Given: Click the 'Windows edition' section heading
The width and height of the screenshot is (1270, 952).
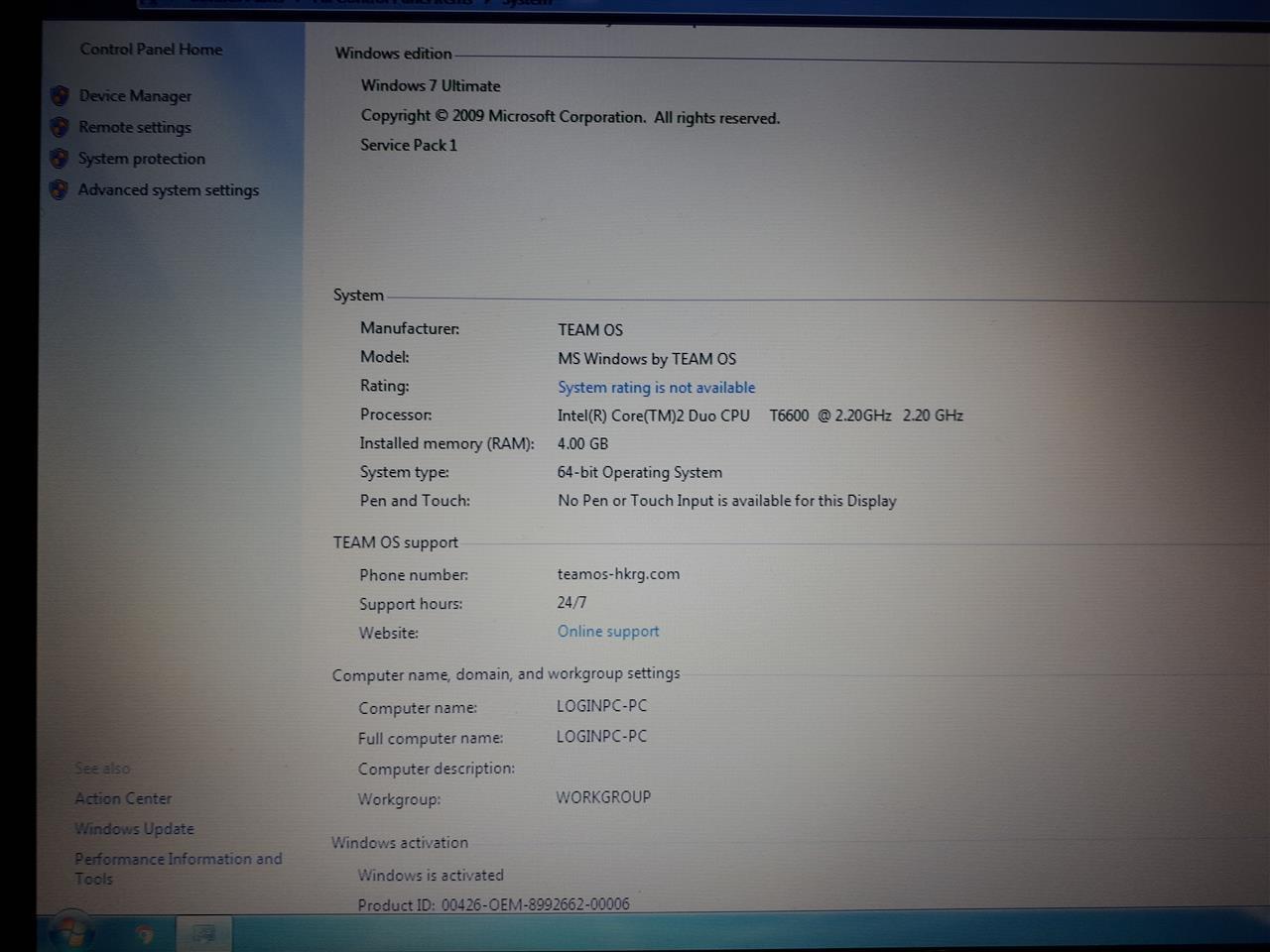Looking at the screenshot, I should pyautogui.click(x=393, y=54).
